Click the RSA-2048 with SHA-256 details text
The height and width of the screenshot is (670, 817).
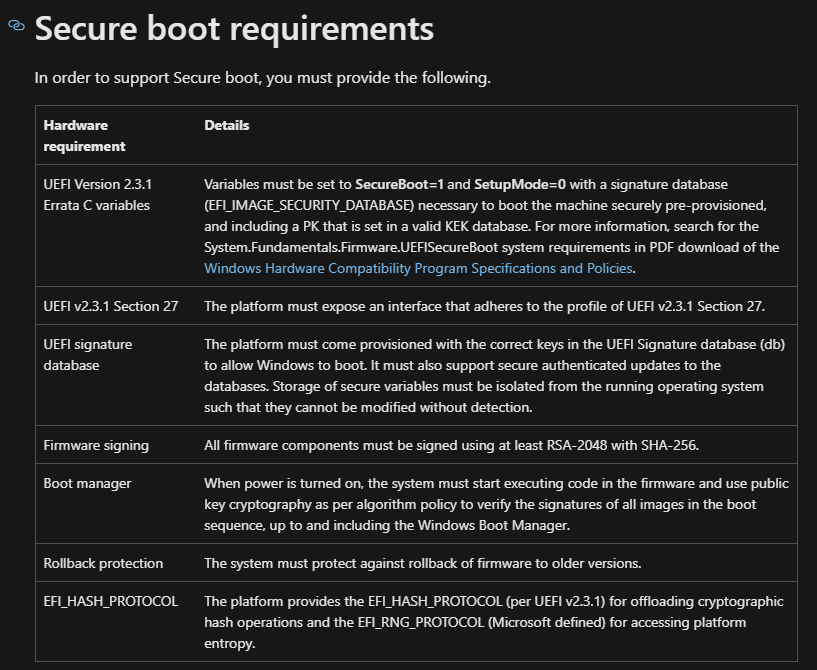click(x=451, y=445)
